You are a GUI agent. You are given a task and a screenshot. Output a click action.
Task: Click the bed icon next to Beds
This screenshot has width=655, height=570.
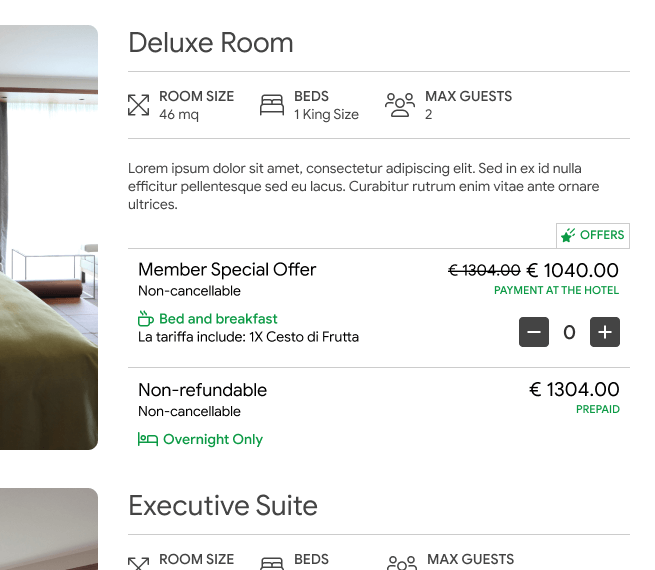pyautogui.click(x=272, y=105)
